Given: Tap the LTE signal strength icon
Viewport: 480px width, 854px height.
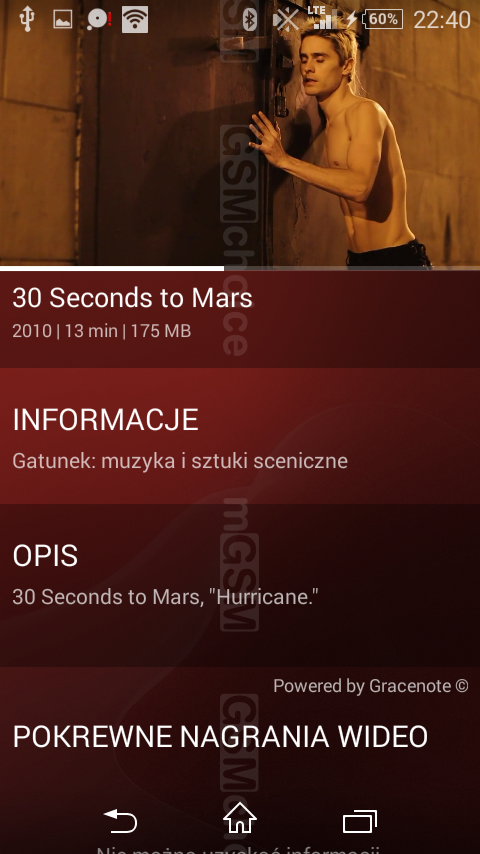Looking at the screenshot, I should [x=323, y=18].
